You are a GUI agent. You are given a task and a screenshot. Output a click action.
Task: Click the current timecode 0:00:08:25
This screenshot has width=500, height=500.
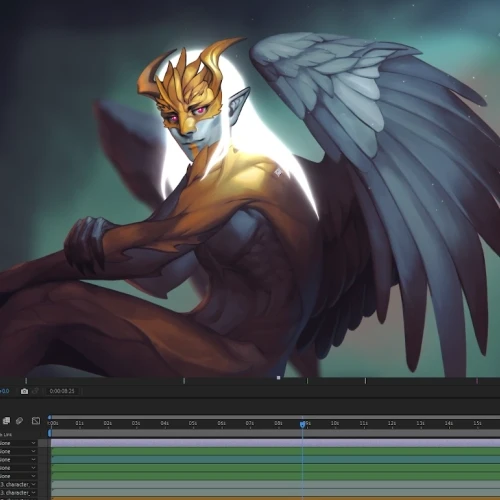tap(62, 391)
